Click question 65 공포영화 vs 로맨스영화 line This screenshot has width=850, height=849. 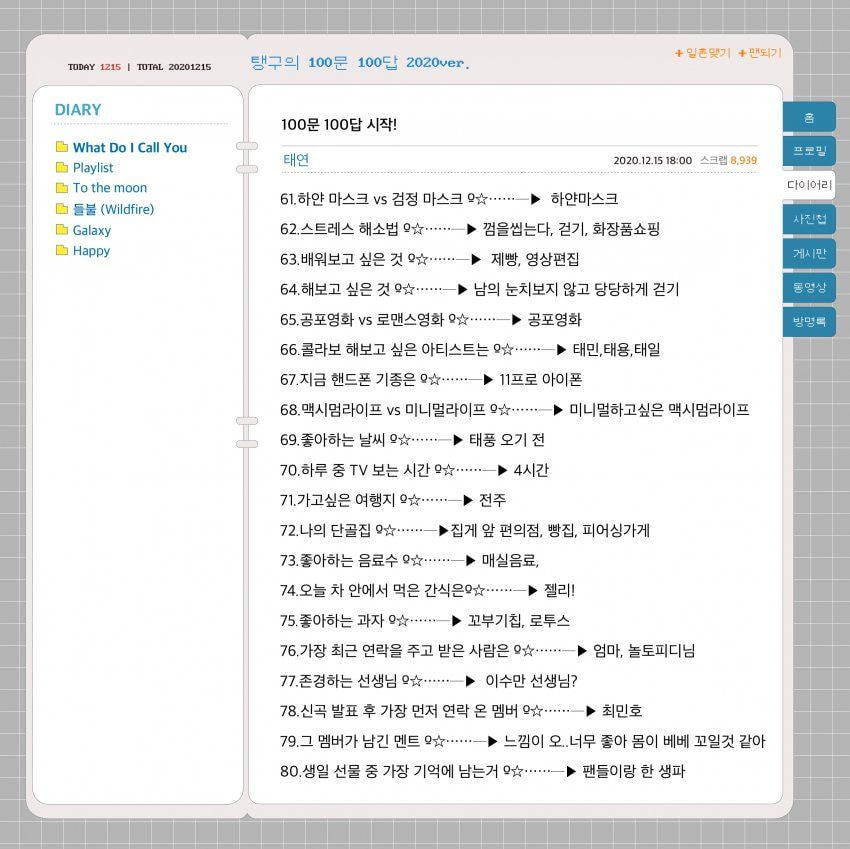[x=430, y=319]
